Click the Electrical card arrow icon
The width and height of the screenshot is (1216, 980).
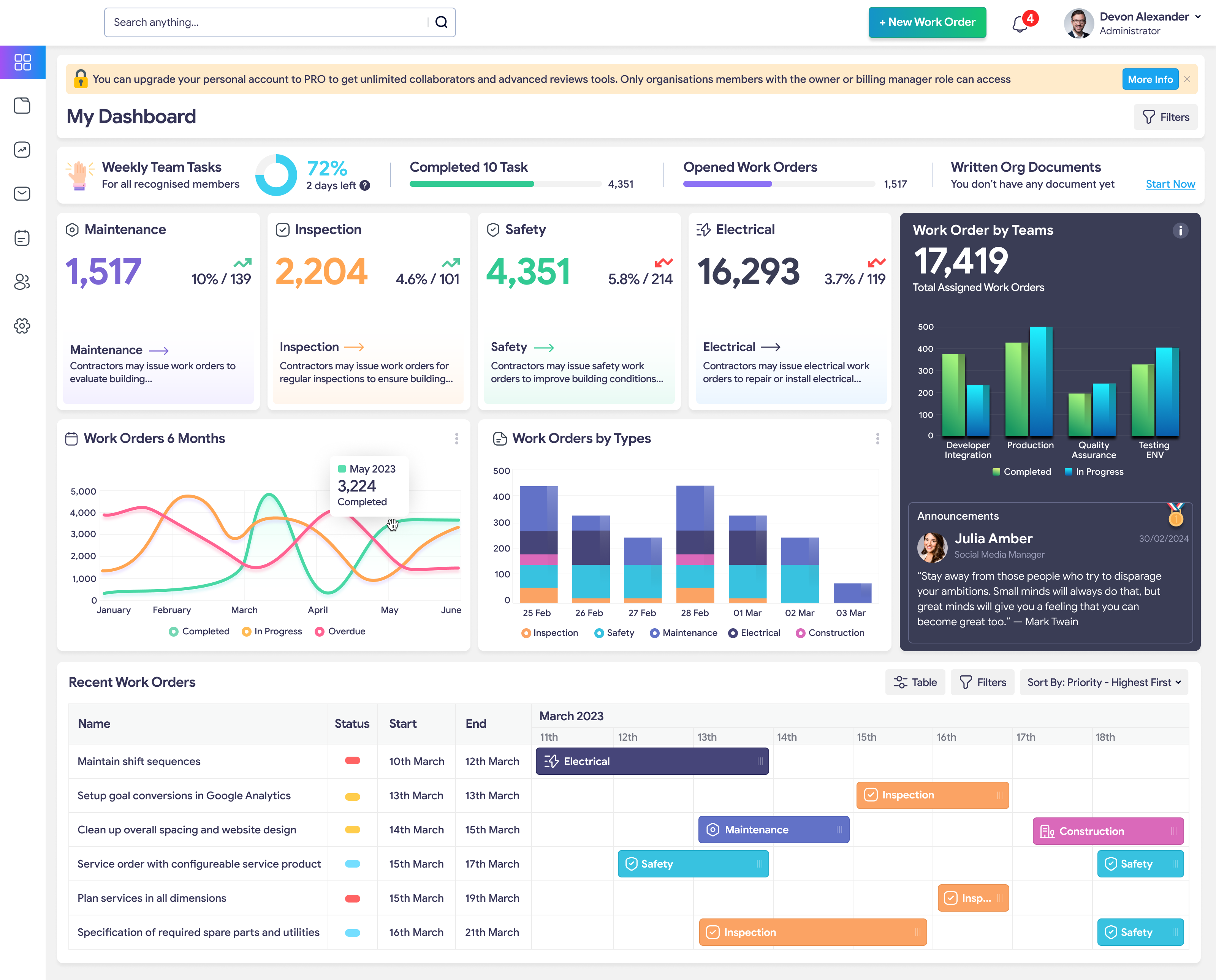[770, 347]
